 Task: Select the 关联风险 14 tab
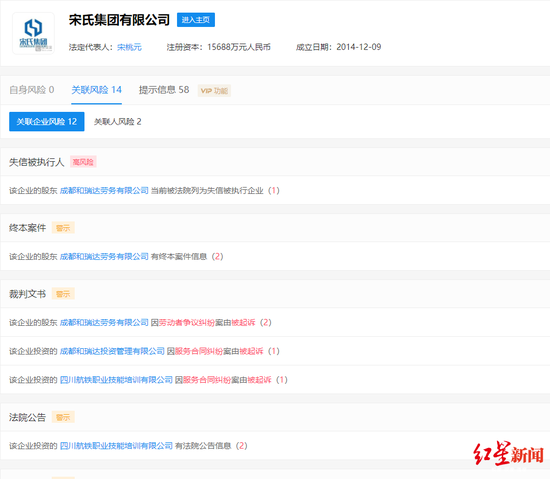(96, 90)
